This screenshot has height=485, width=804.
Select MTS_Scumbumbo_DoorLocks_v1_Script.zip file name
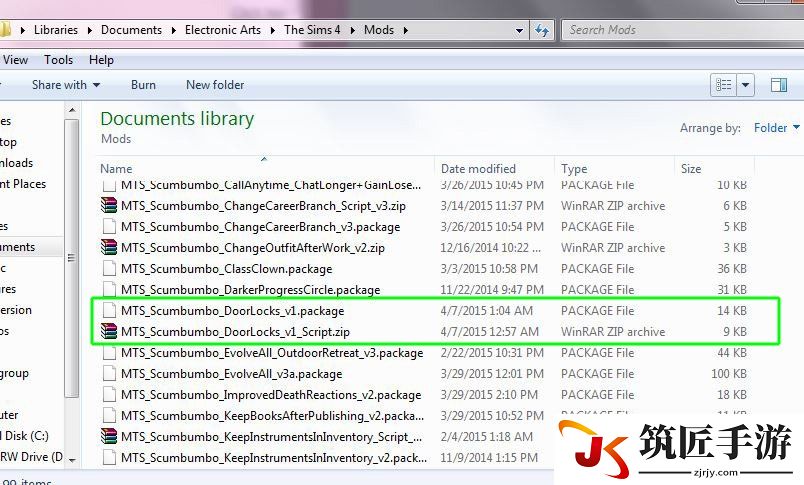(x=235, y=332)
